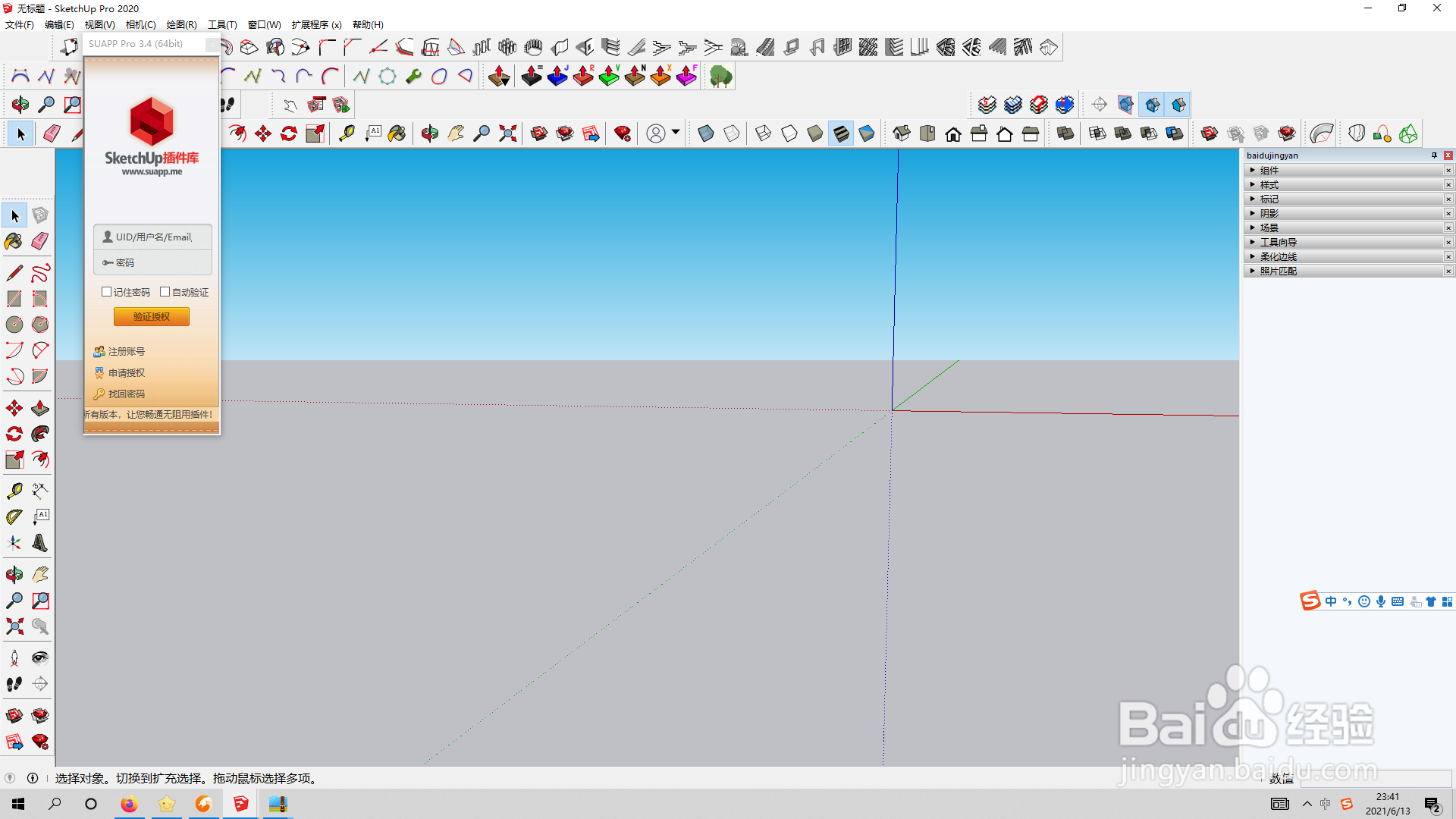This screenshot has height=819, width=1456.
Task: Expand the 阴影 panel section
Action: pos(1269,214)
